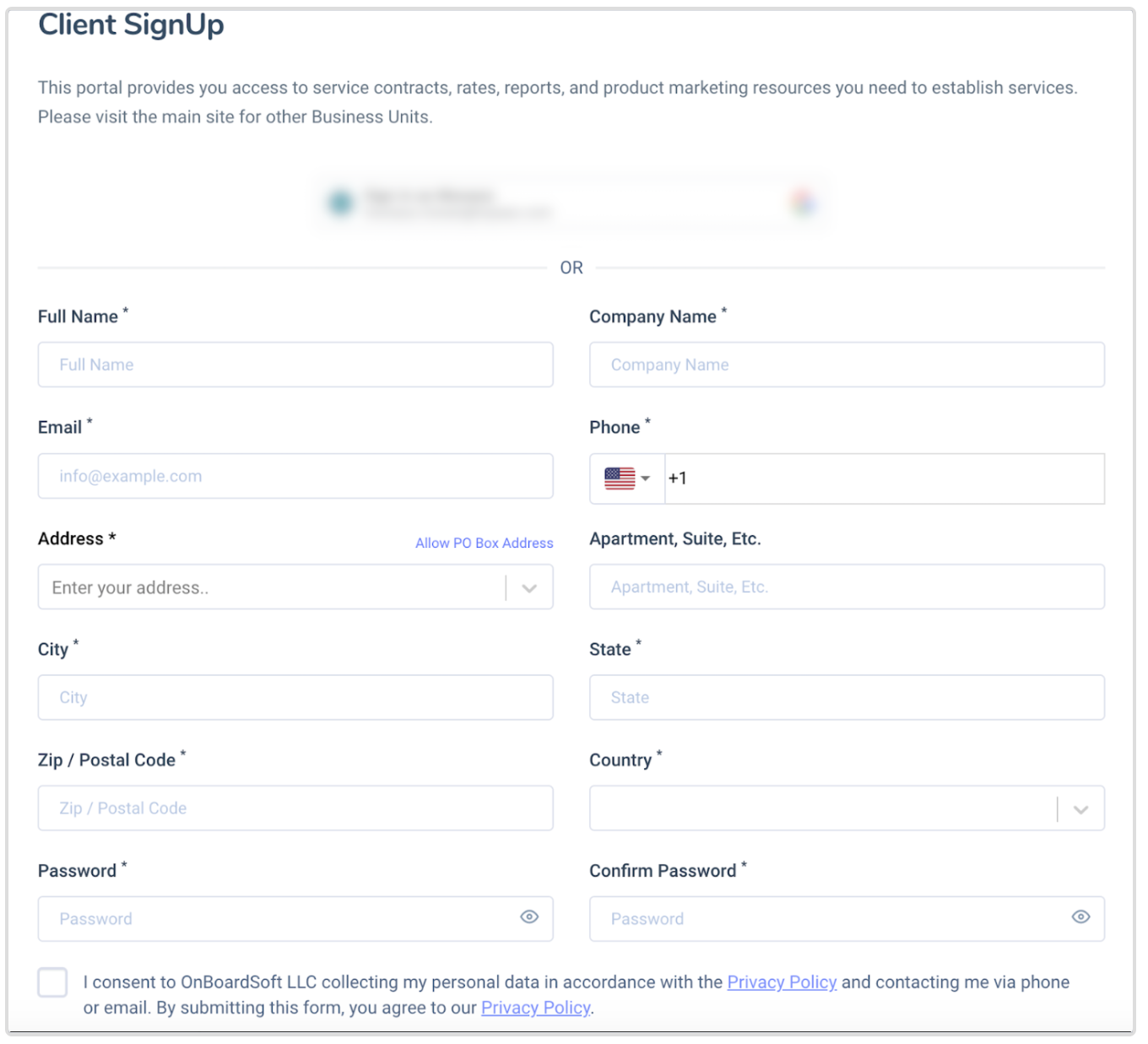Click the US flag icon next to Phone
This screenshot has height=1044, width=1148.
coord(620,478)
